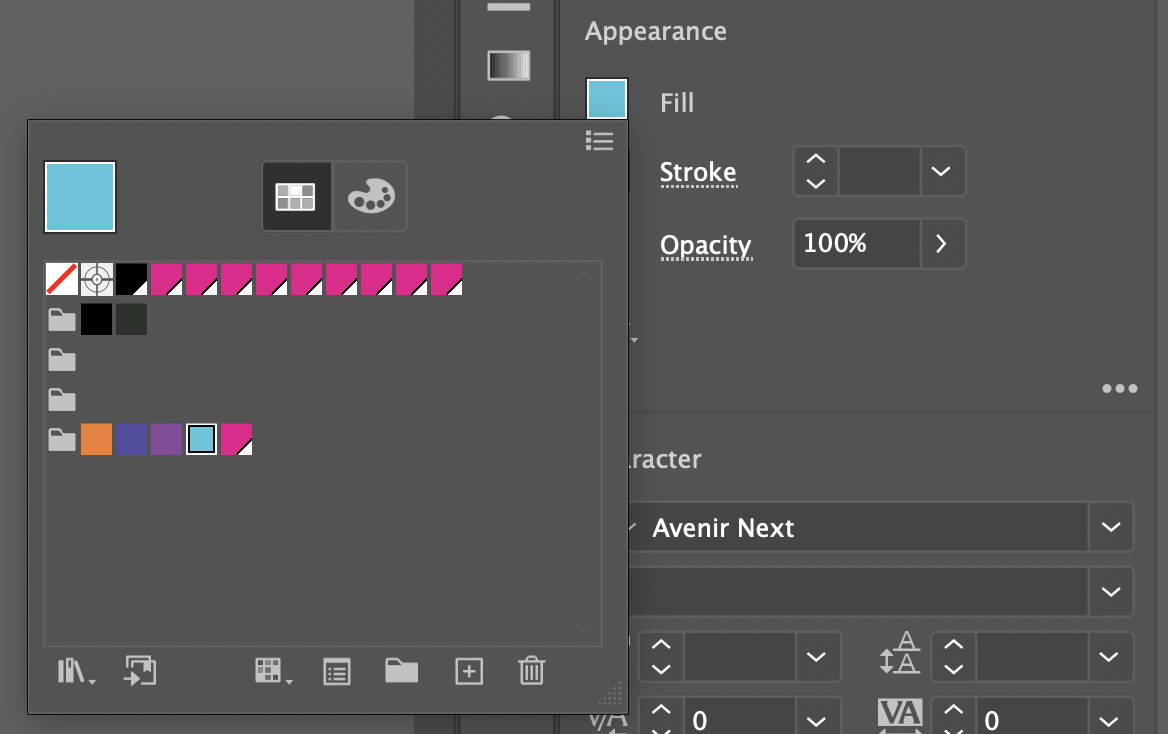Viewport: 1168px width, 734px height.
Task: Open the Stroke weight dropdown
Action: [941, 171]
